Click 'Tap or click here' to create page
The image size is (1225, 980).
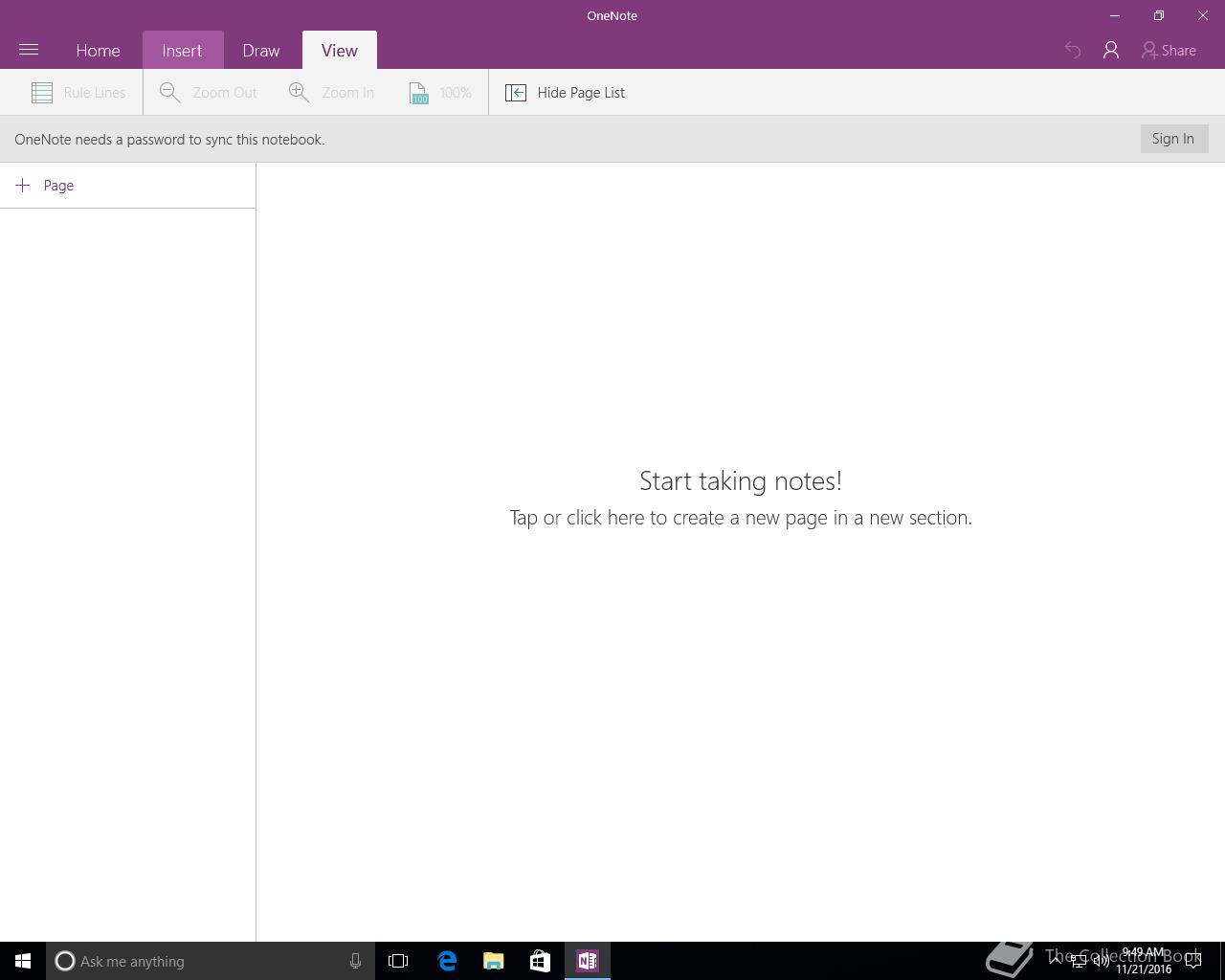coord(741,518)
